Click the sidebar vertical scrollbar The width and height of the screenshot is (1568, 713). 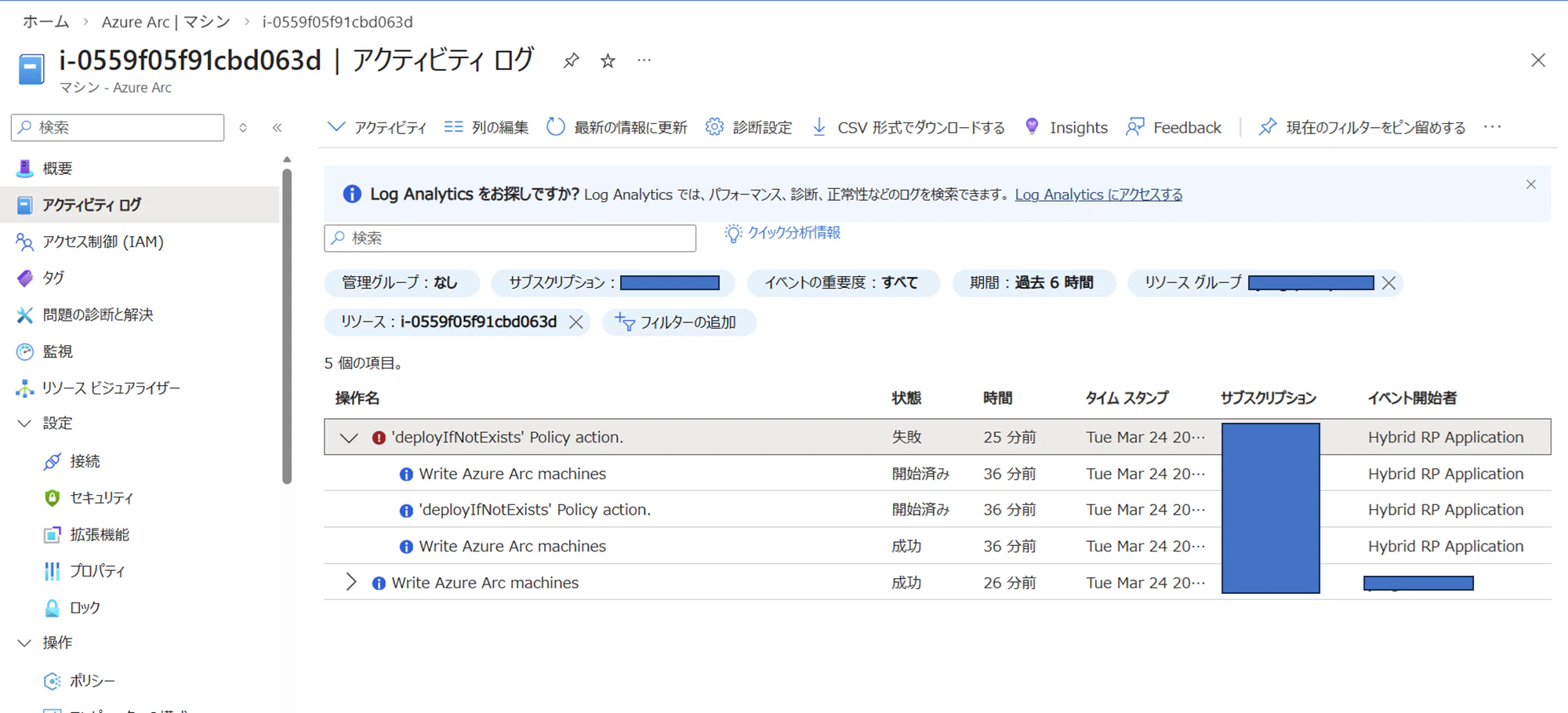coord(287,326)
